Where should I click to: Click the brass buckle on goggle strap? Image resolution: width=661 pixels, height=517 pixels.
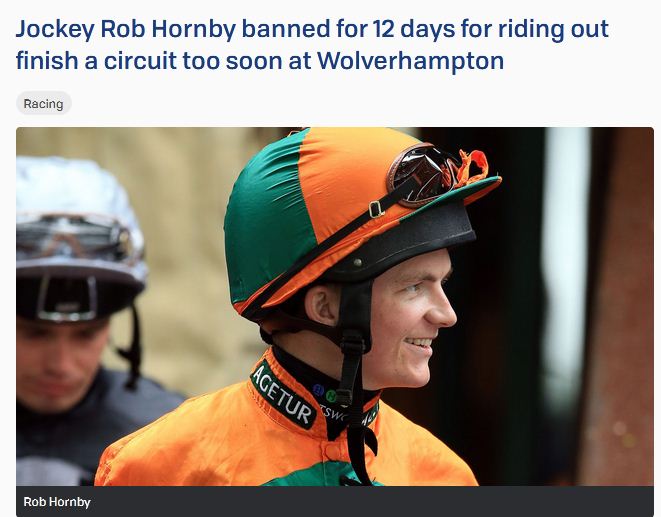(376, 210)
